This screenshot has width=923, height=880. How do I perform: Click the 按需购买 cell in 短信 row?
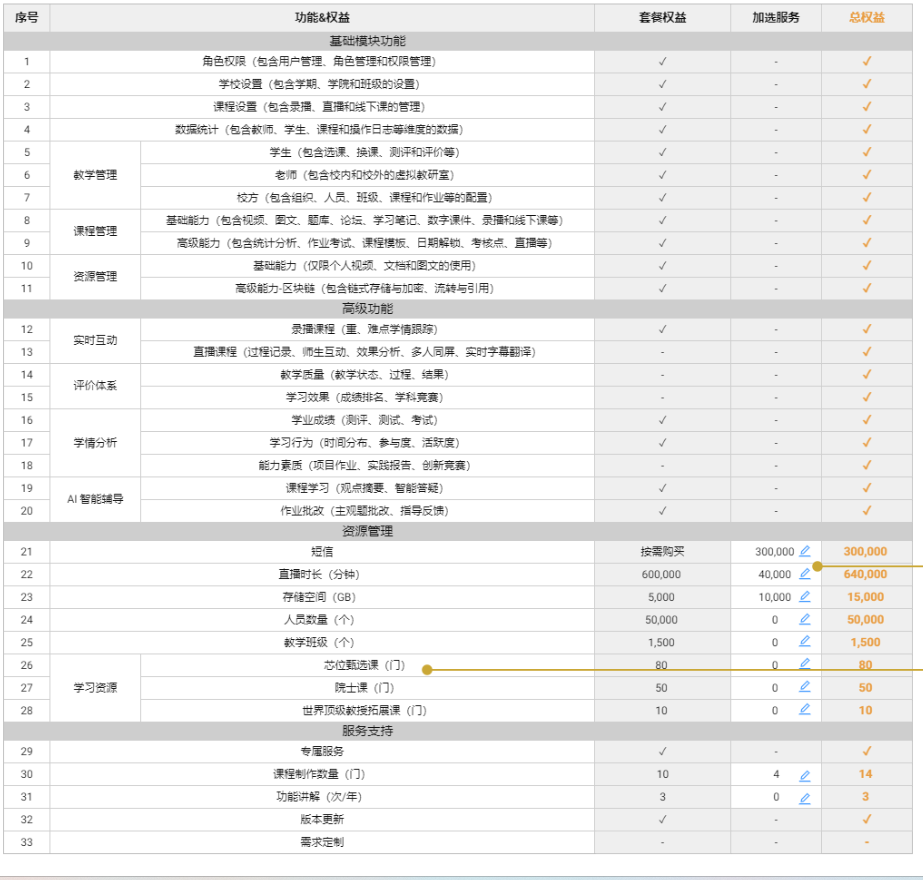(x=662, y=551)
